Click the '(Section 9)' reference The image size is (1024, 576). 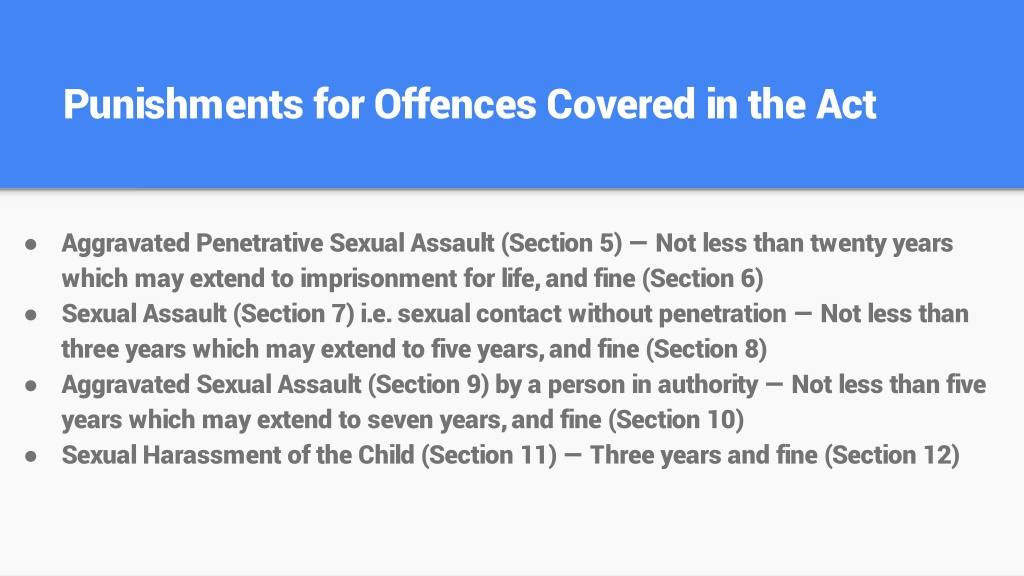(428, 384)
